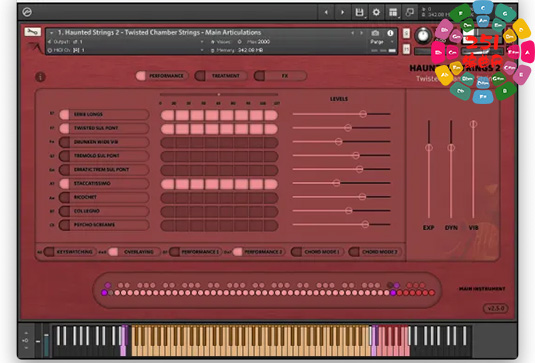
Task: Click the master tune knob
Action: [x=423, y=35]
